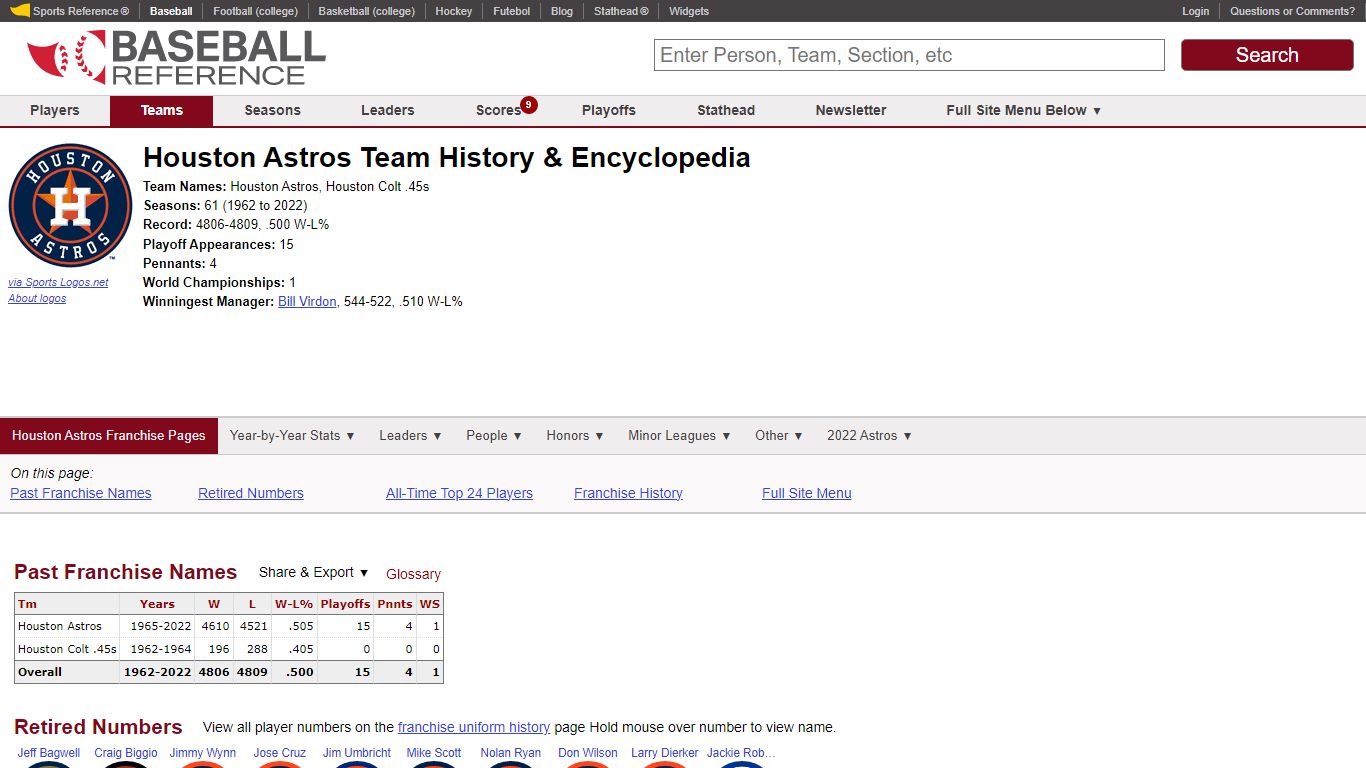The width and height of the screenshot is (1366, 768).
Task: Jump to All-Time Top 24 Players
Action: pos(459,493)
